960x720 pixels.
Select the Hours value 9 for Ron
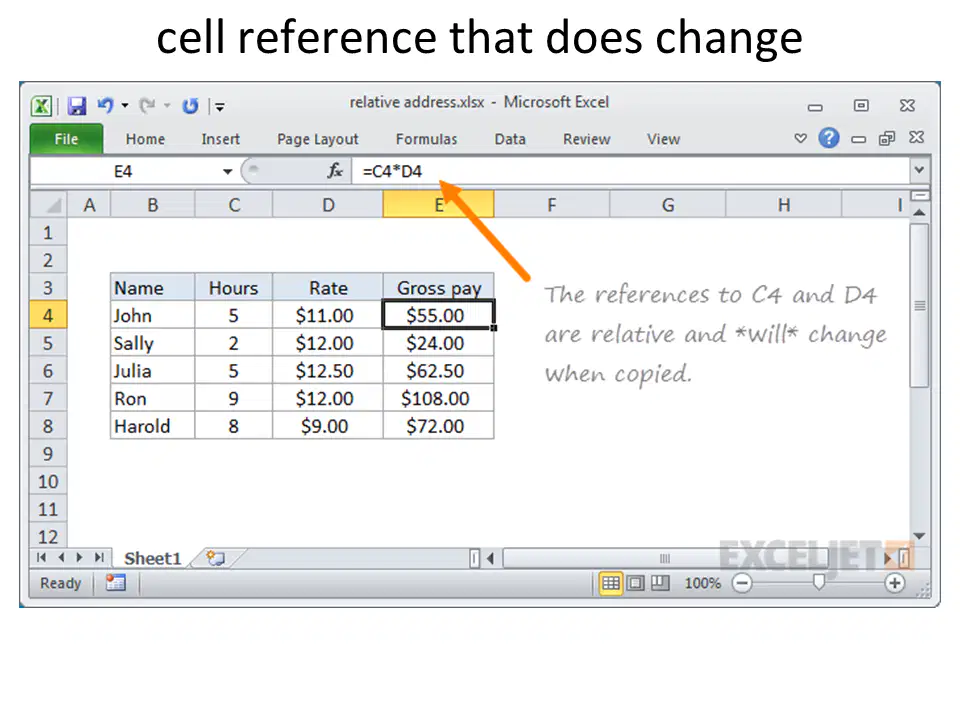click(233, 399)
